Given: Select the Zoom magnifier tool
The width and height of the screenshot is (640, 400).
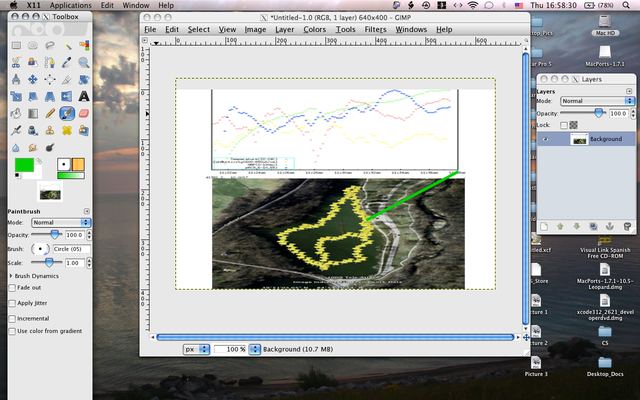Looking at the screenshot, I should (84, 62).
